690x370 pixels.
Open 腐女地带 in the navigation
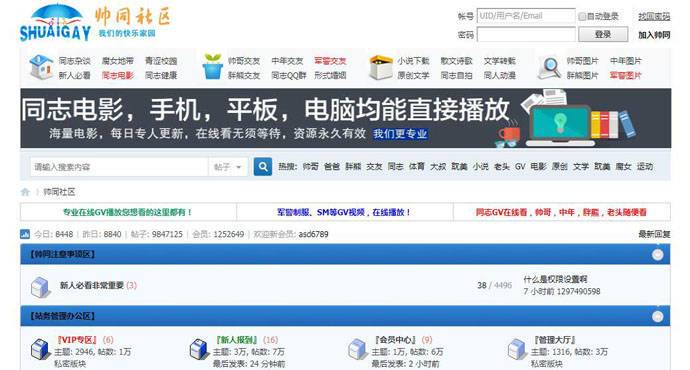[x=117, y=61]
